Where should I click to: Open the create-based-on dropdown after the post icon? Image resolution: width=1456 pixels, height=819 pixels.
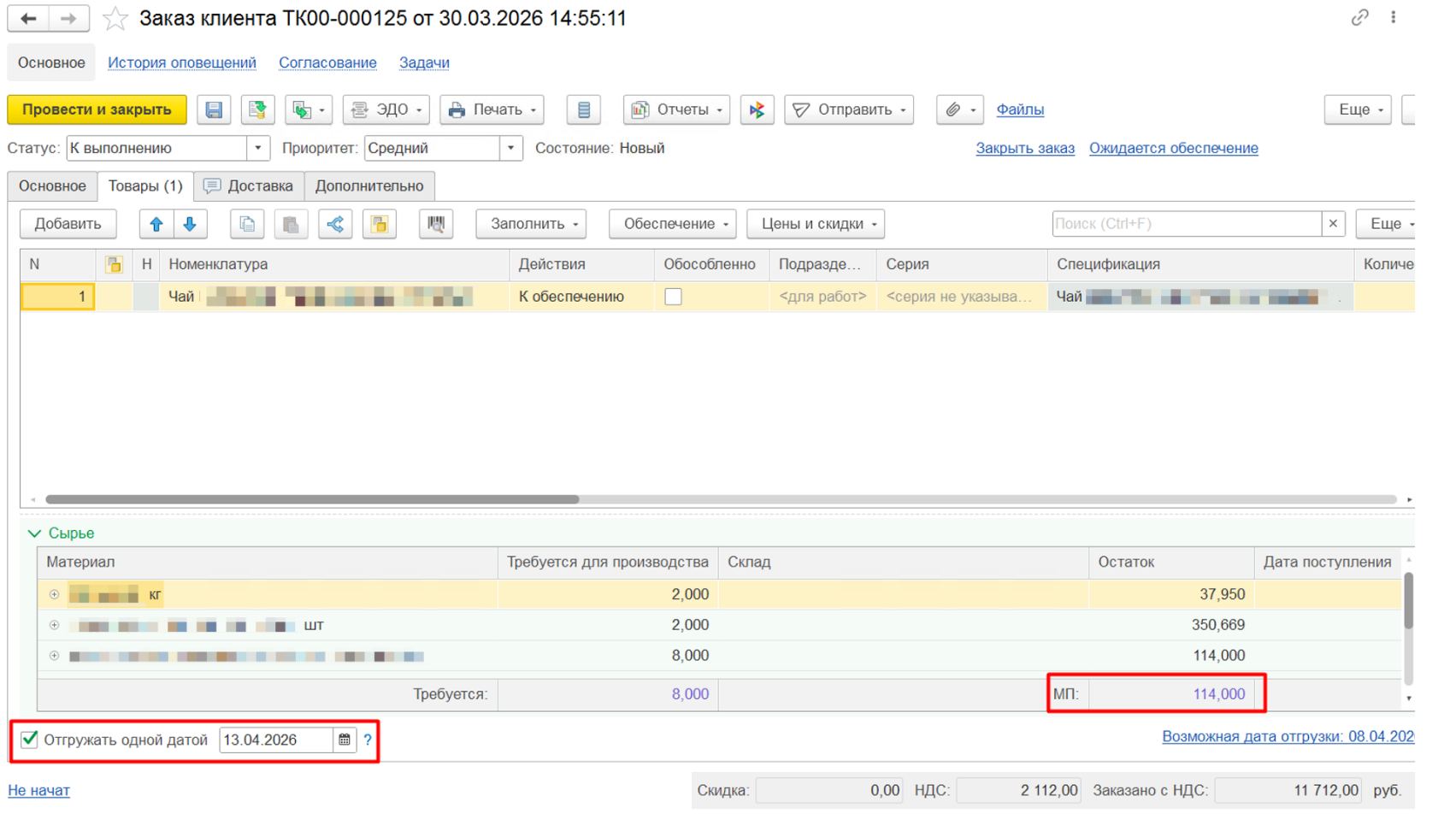(309, 109)
